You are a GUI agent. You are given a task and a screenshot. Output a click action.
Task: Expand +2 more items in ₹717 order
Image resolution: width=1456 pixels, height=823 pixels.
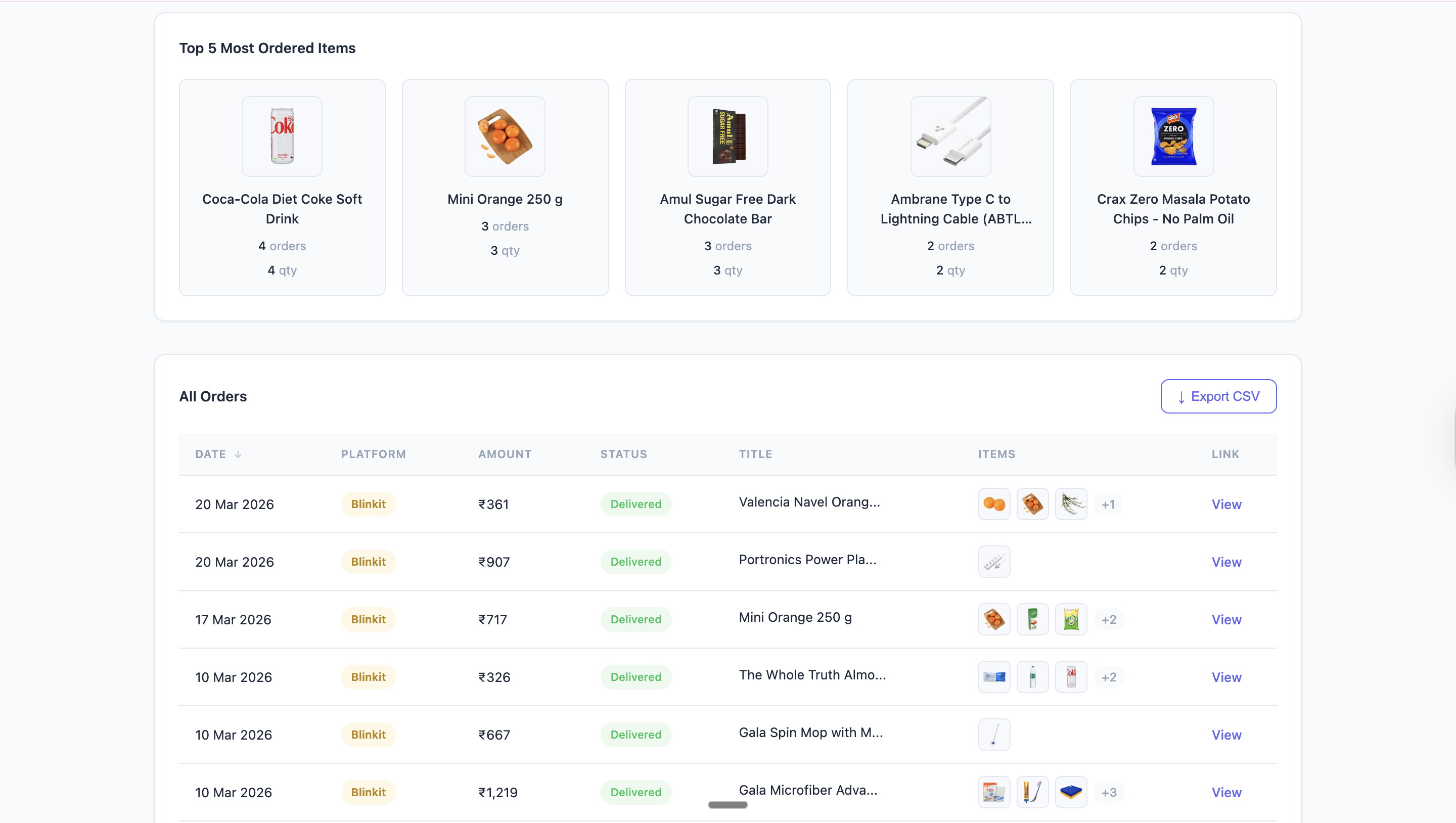click(x=1108, y=619)
